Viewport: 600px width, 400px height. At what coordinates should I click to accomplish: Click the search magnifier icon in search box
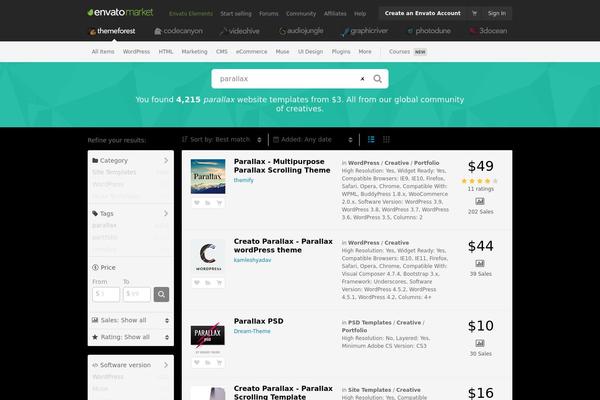tap(377, 79)
